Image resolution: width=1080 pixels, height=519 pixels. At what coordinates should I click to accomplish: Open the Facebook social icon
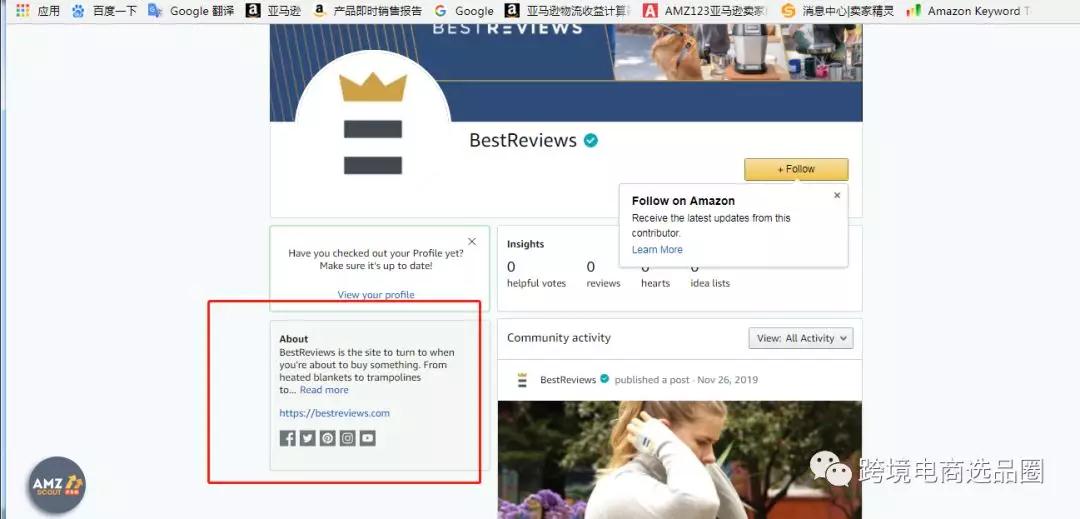tap(287, 438)
